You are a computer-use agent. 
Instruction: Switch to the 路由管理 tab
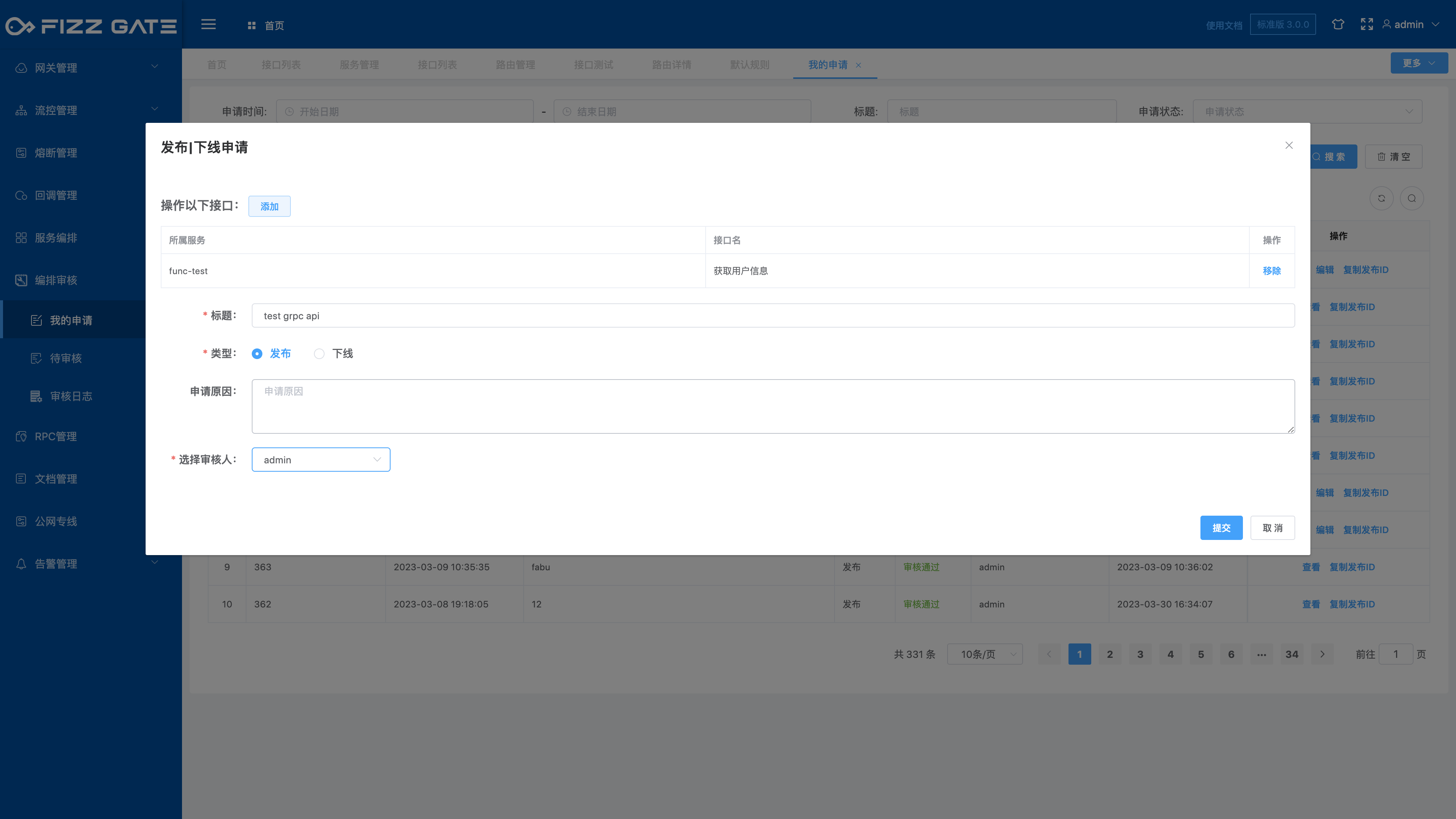tap(515, 65)
